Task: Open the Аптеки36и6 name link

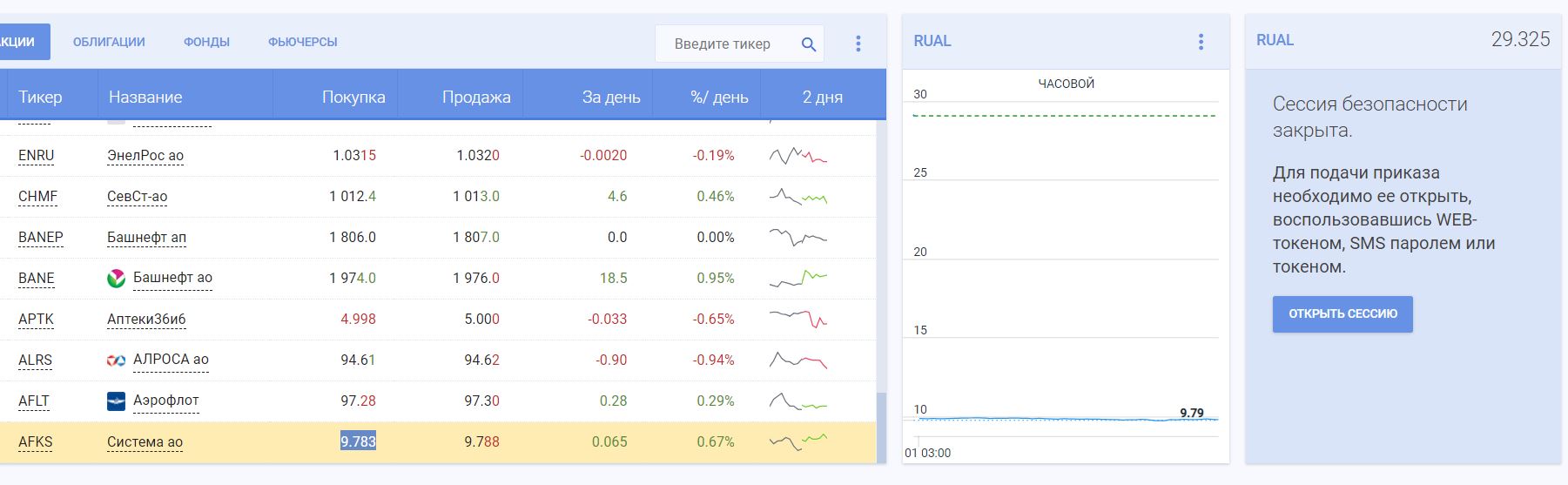Action: click(146, 320)
